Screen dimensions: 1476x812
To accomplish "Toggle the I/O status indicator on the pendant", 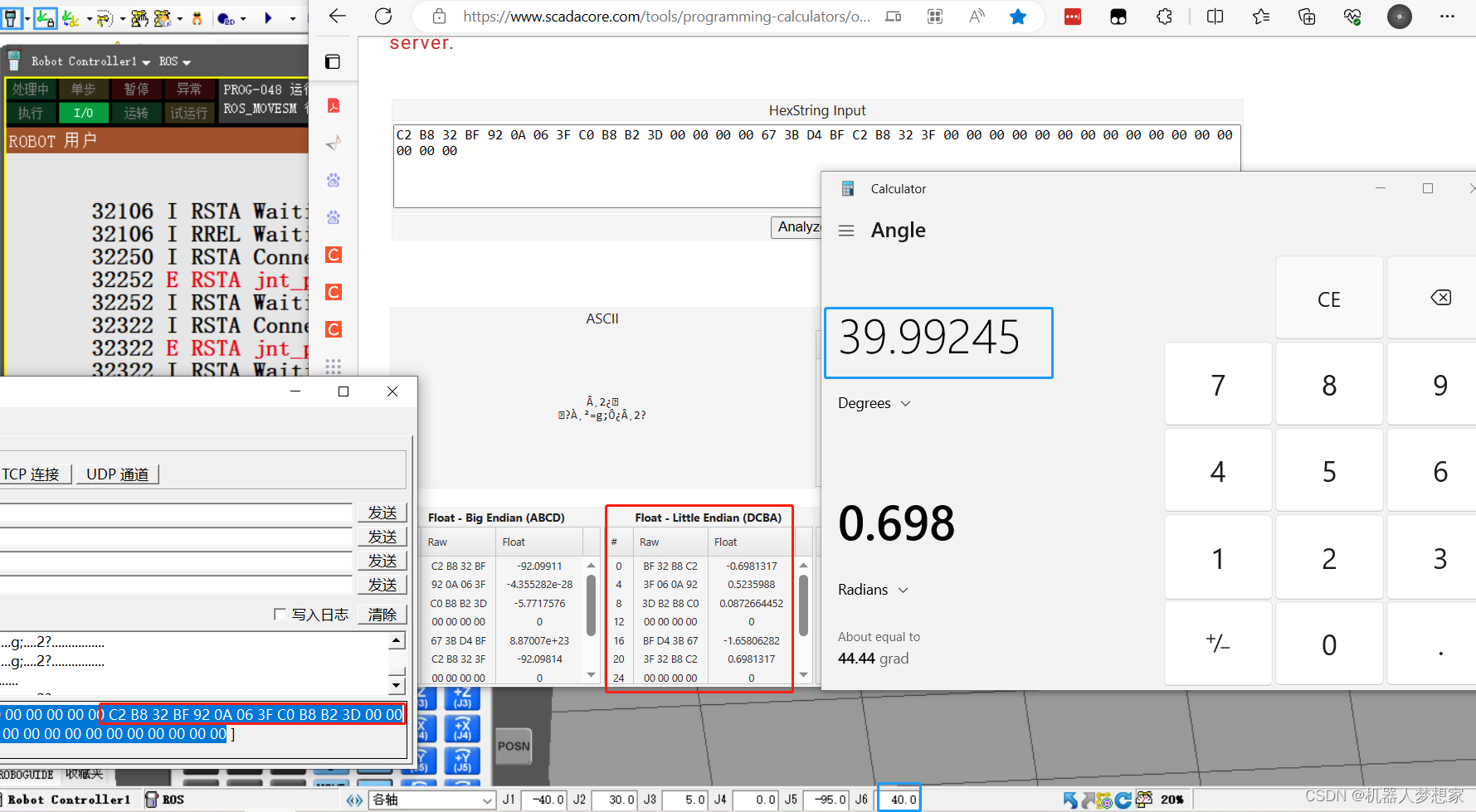I will [84, 113].
